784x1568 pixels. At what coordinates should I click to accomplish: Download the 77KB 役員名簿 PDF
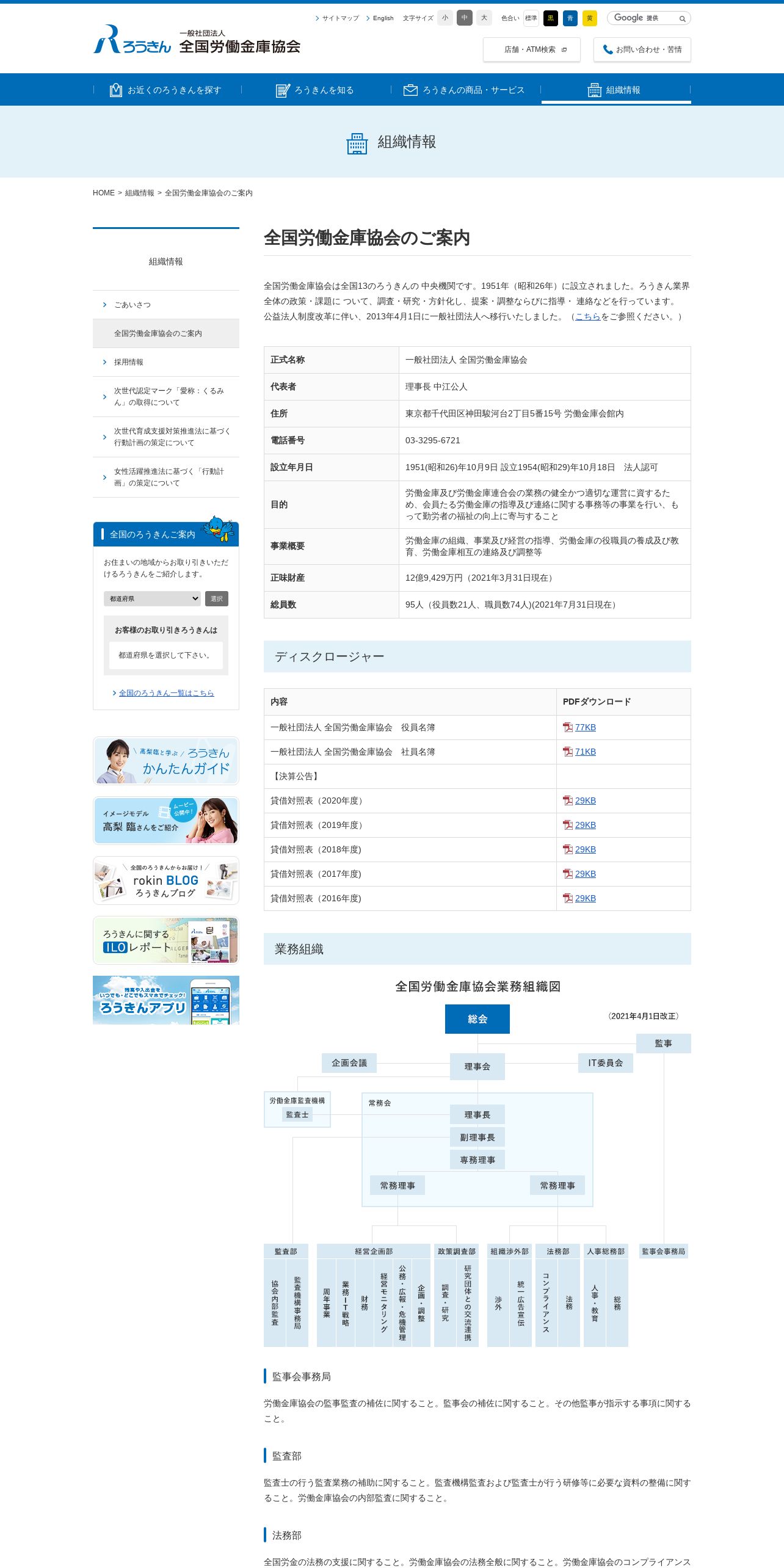pos(586,727)
